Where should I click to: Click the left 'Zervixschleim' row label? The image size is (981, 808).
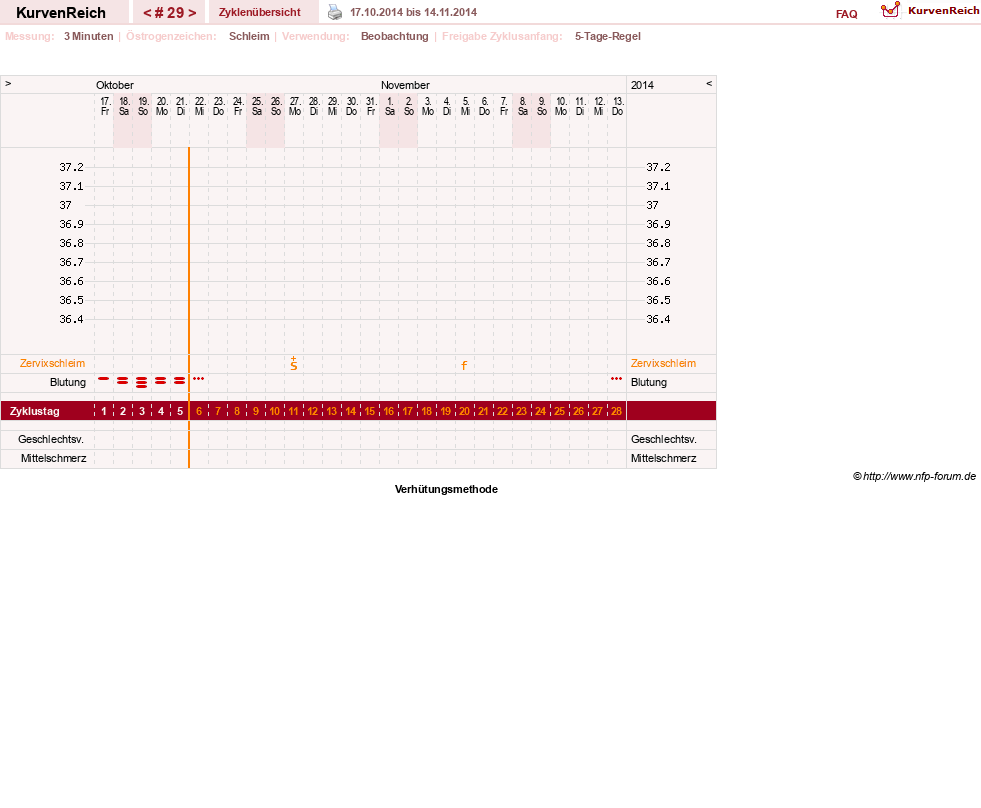(53, 364)
